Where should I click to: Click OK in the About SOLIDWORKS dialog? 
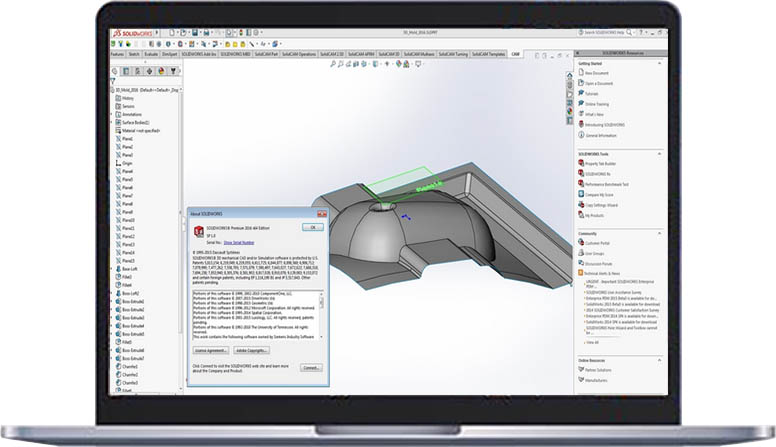(313, 227)
